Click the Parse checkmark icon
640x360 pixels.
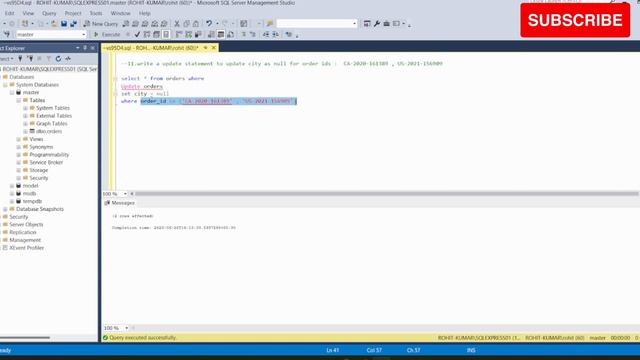tap(137, 35)
